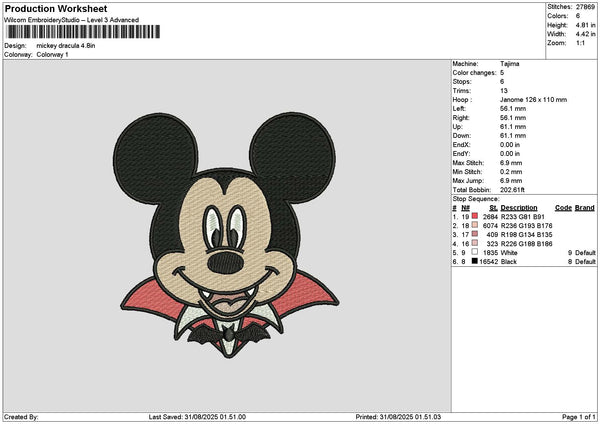The width and height of the screenshot is (600, 424).
Task: Click the "Max Stitch:" label
Action: click(468, 163)
